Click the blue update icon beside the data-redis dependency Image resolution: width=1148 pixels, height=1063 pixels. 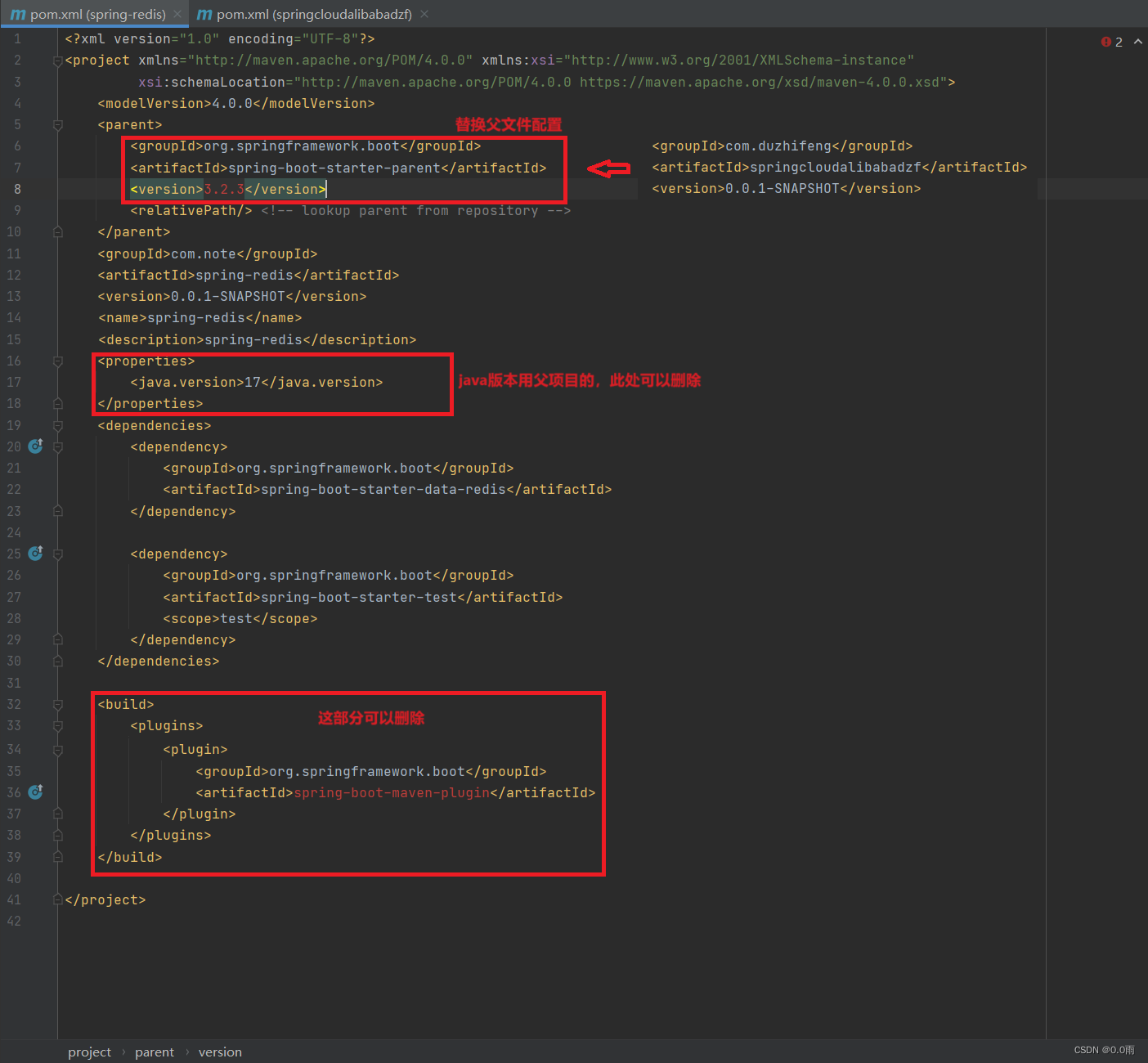(x=35, y=446)
